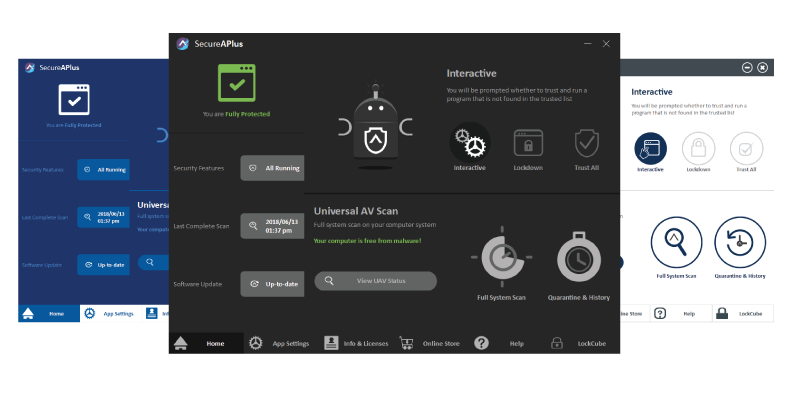Select Trust All shield icon in dark window
This screenshot has width=800, height=400.
pos(587,143)
